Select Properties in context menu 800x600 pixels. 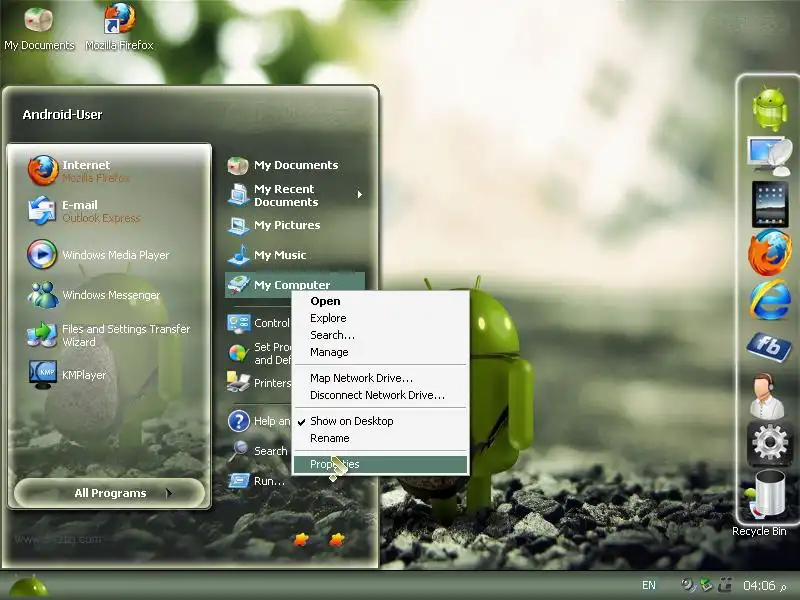(x=381, y=464)
